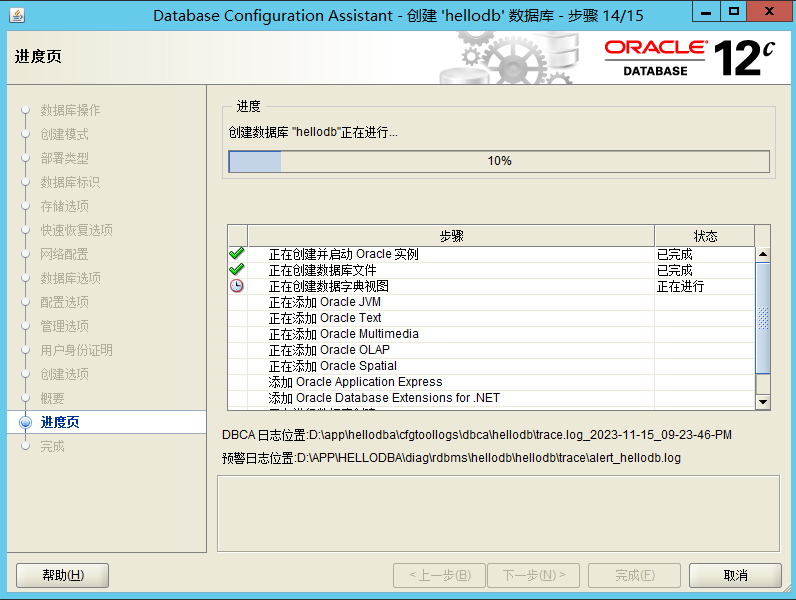Image resolution: width=796 pixels, height=600 pixels.
Task: Click row 添加 Oracle Application Express
Action: (x=491, y=382)
